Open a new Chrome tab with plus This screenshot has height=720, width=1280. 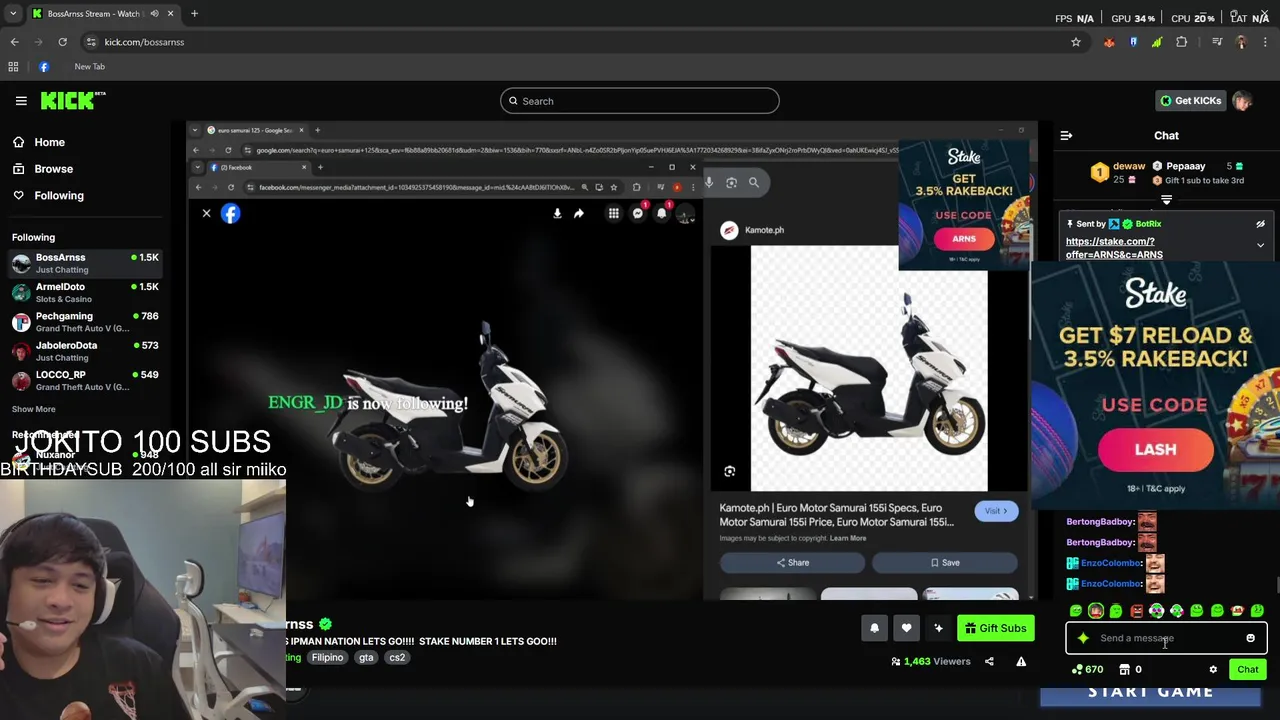[x=194, y=14]
